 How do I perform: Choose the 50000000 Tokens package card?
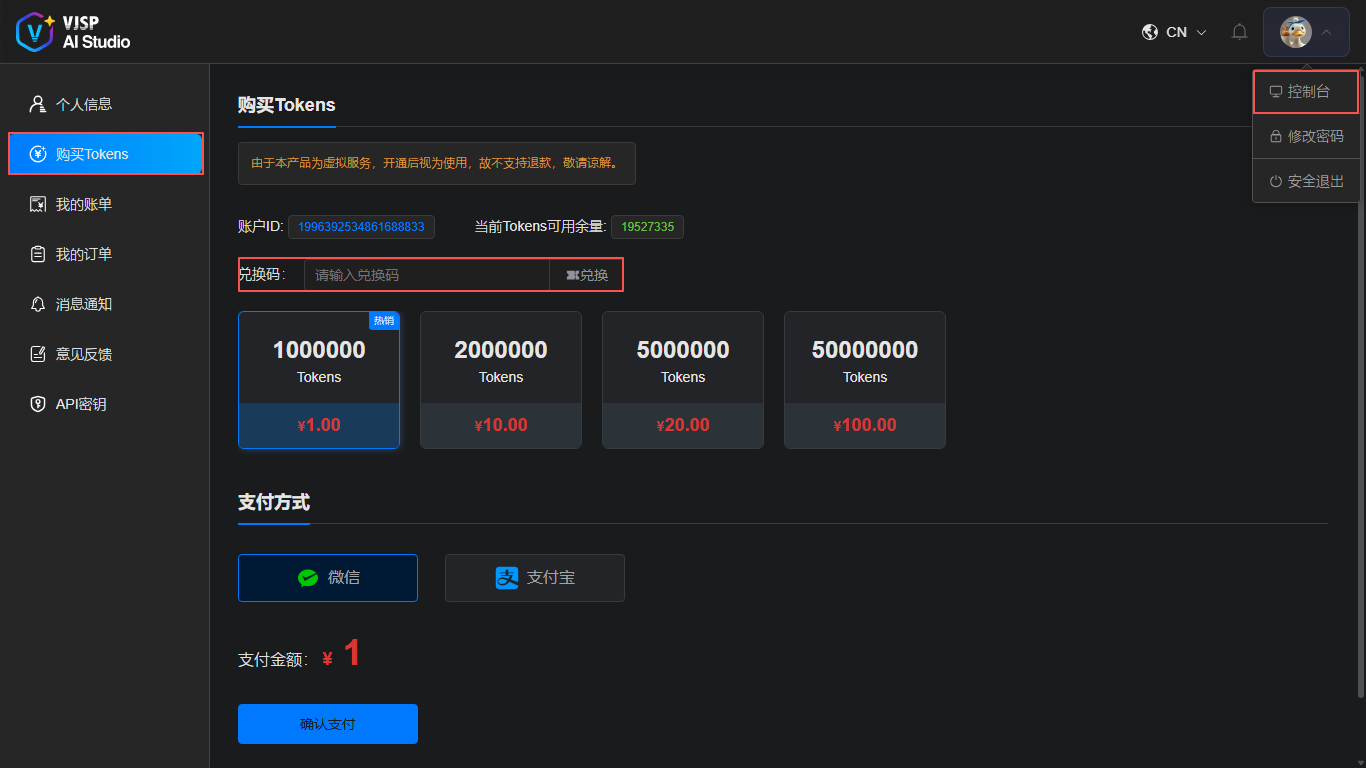click(864, 380)
